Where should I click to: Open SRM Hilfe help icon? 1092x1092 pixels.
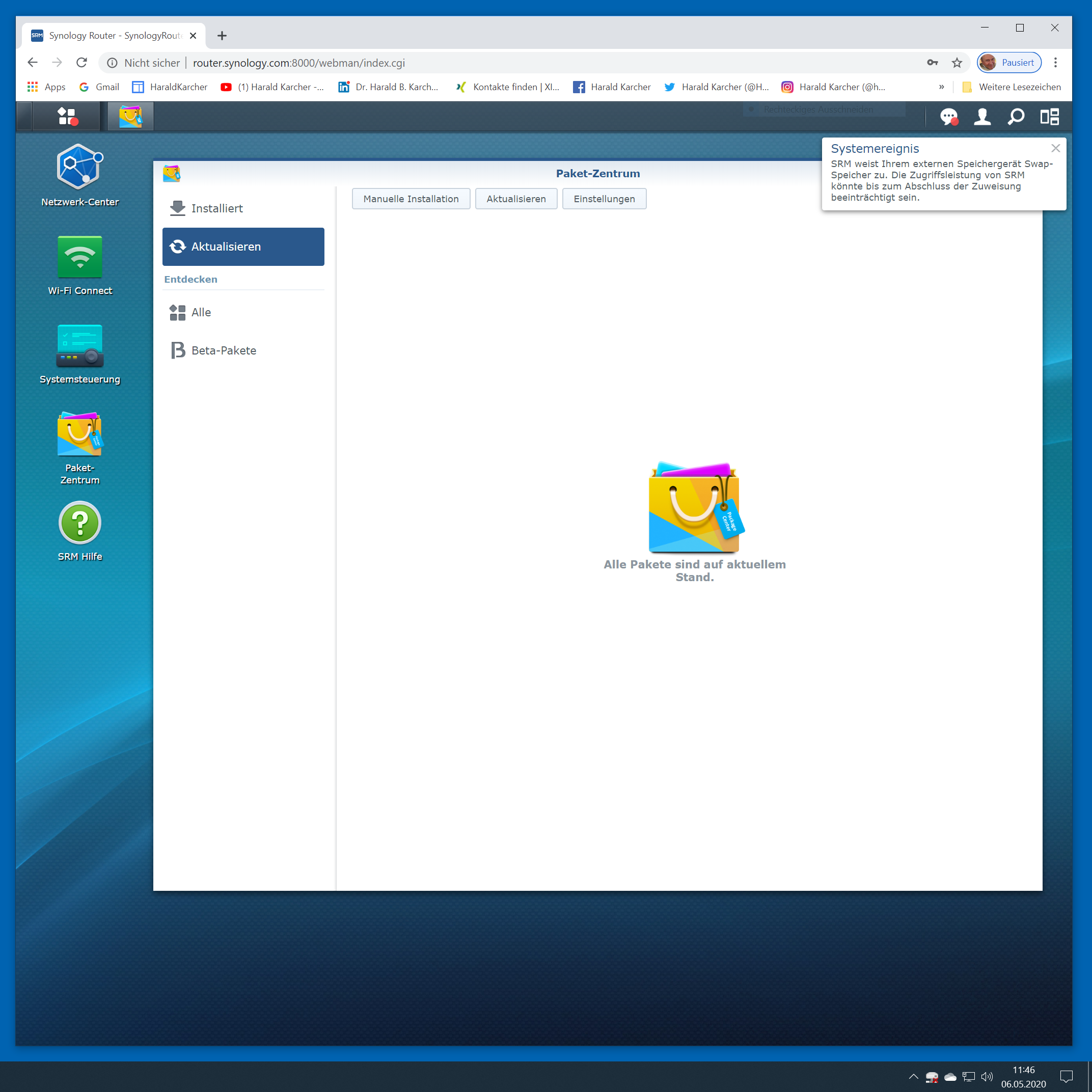[79, 524]
